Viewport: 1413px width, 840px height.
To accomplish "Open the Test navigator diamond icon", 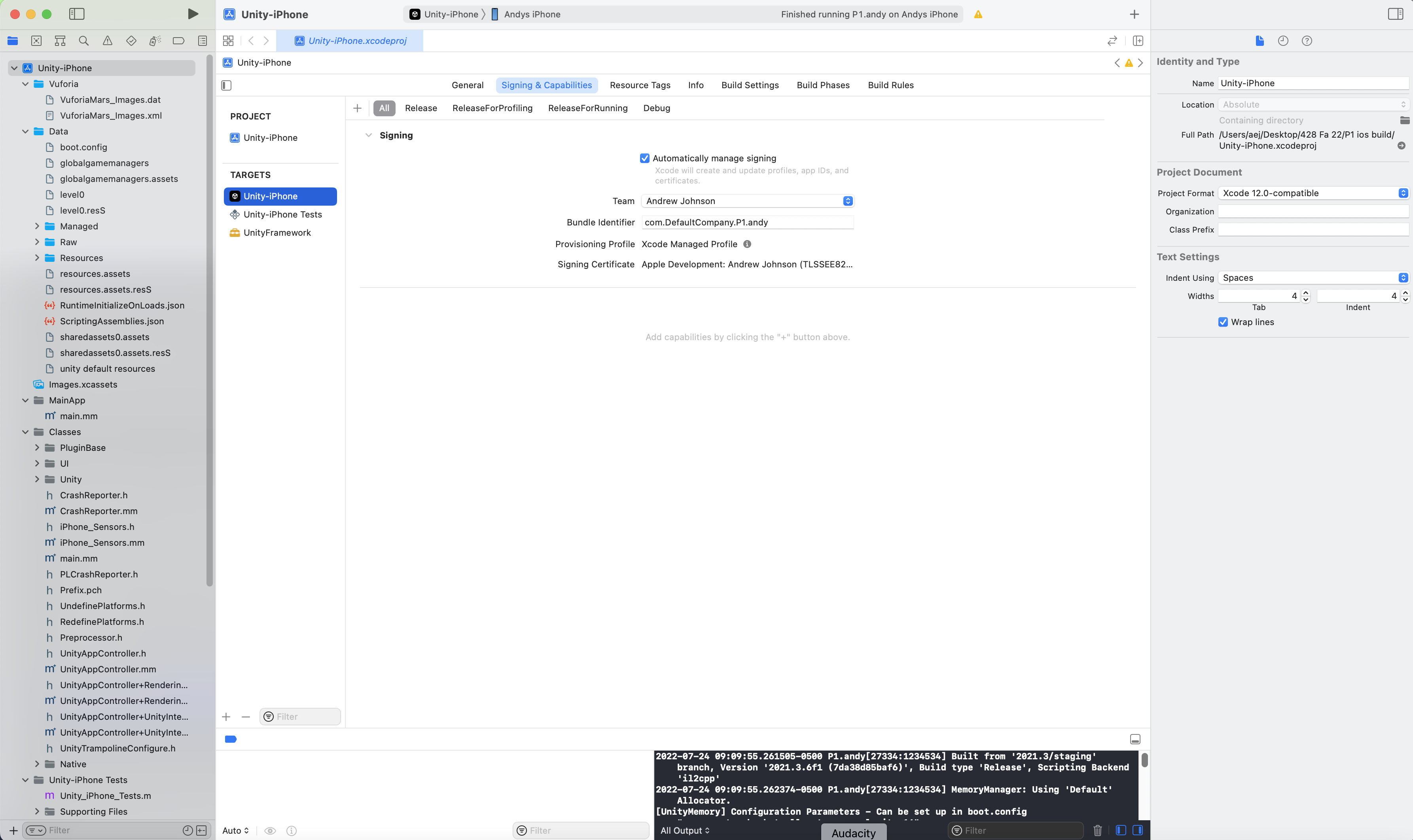I will point(131,41).
